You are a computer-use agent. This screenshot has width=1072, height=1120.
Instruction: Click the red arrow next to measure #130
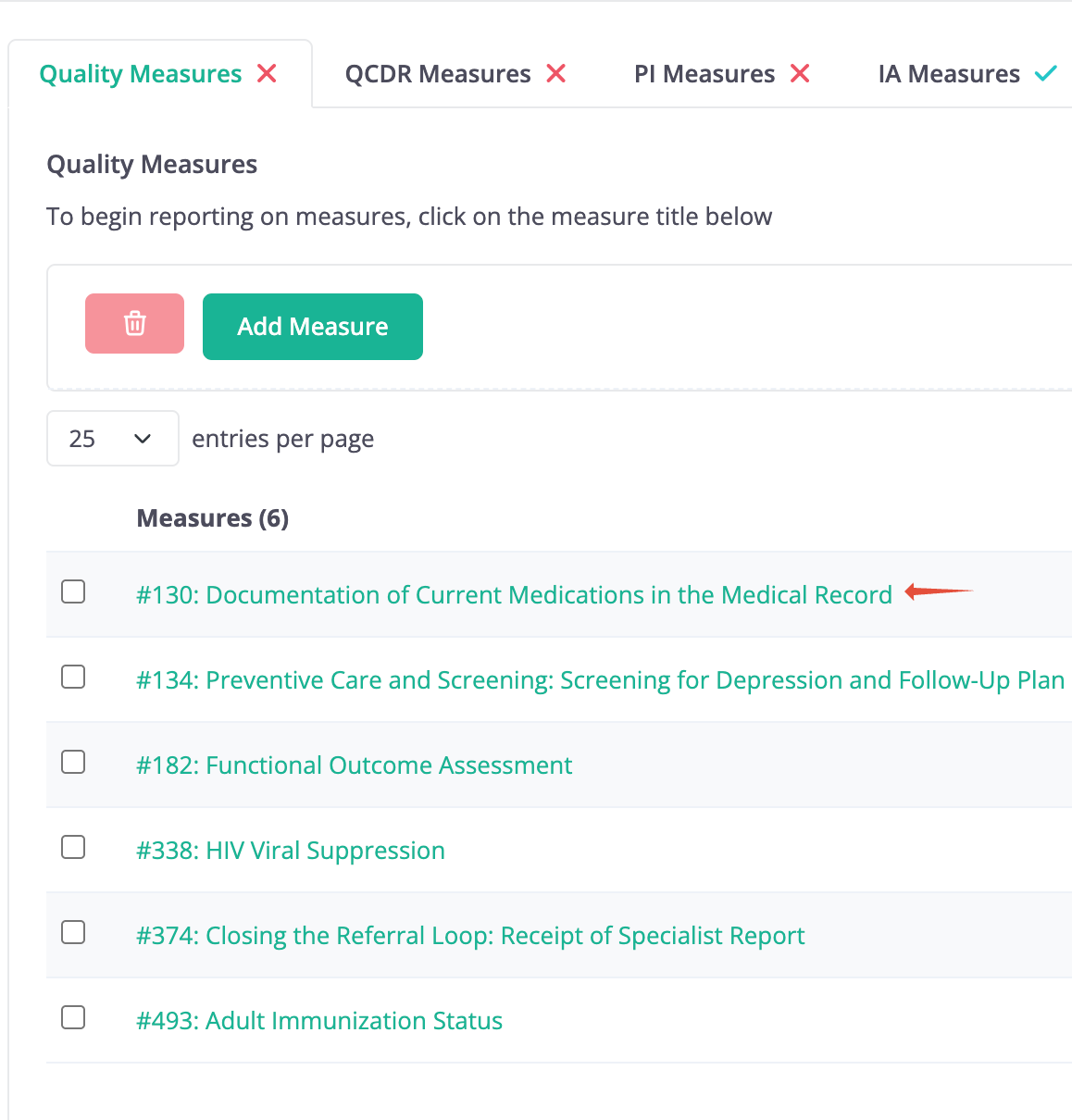click(x=939, y=591)
